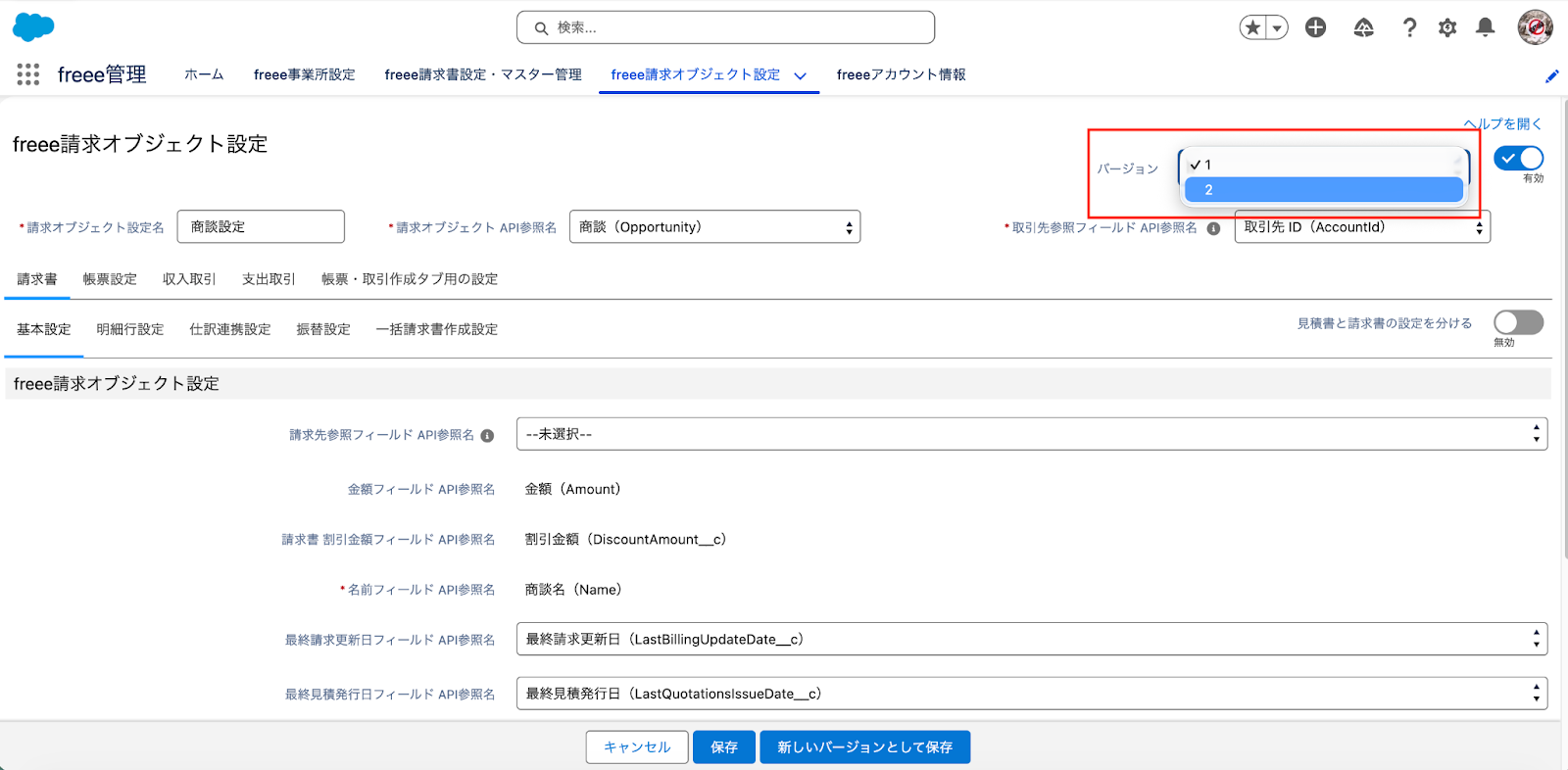Open the global create plus icon

coord(1315,27)
